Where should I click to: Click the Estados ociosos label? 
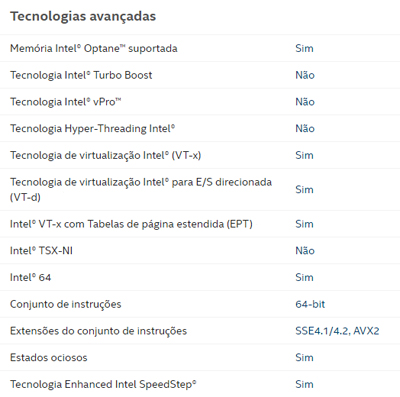[x=49, y=358]
